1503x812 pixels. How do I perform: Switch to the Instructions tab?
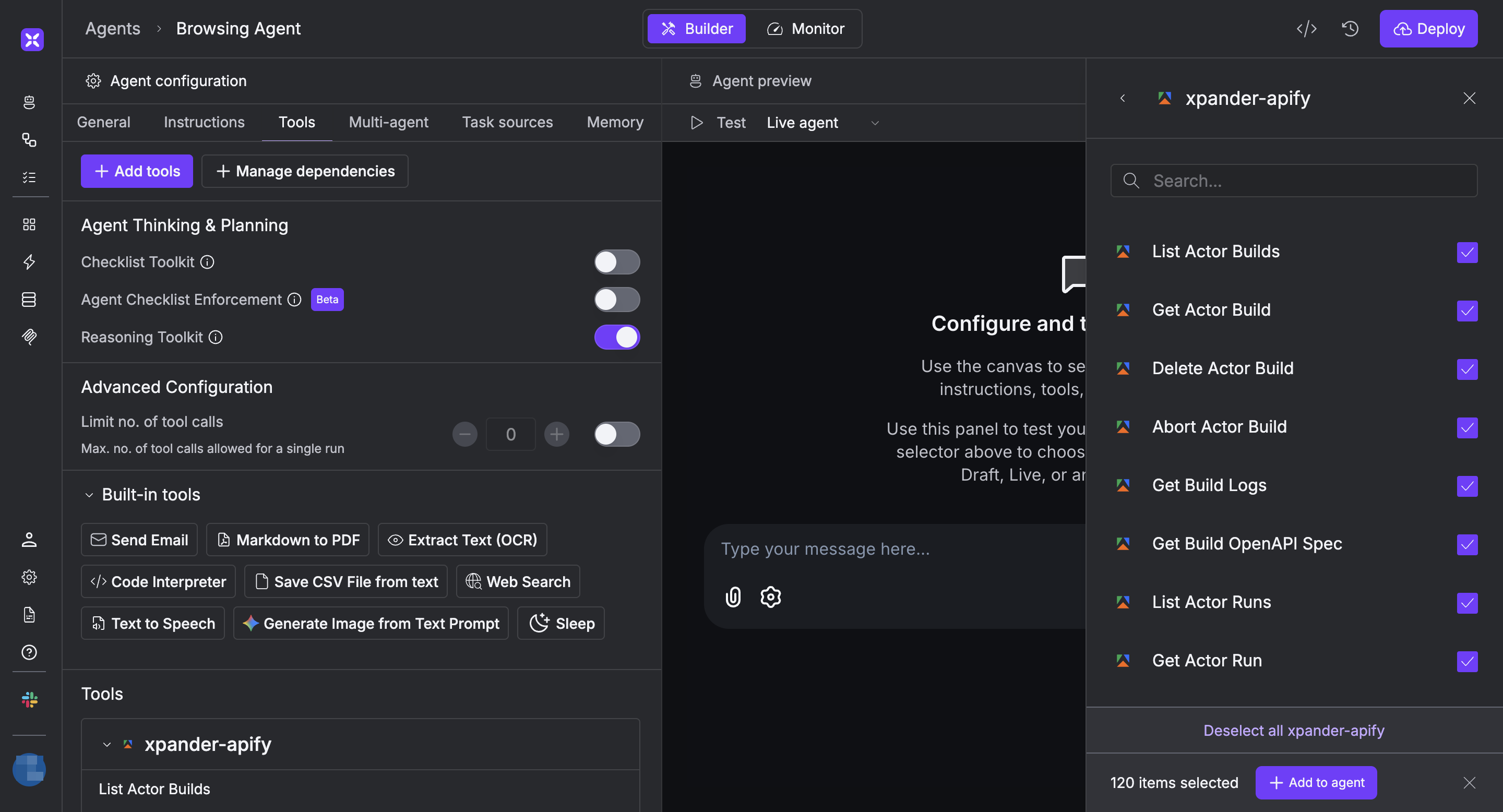pyautogui.click(x=204, y=122)
